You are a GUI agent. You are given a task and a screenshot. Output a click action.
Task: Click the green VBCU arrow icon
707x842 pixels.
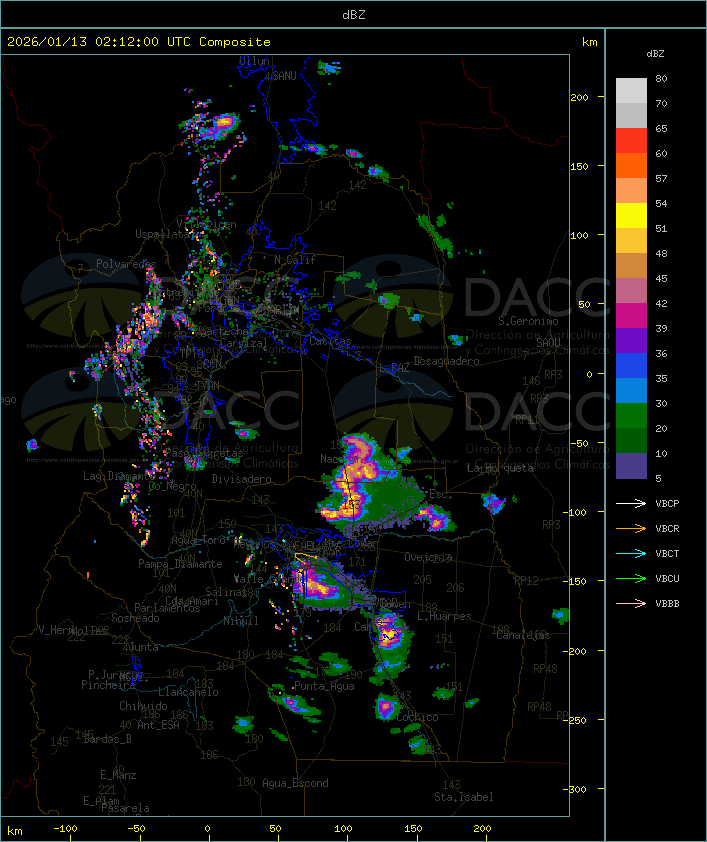pos(631,579)
